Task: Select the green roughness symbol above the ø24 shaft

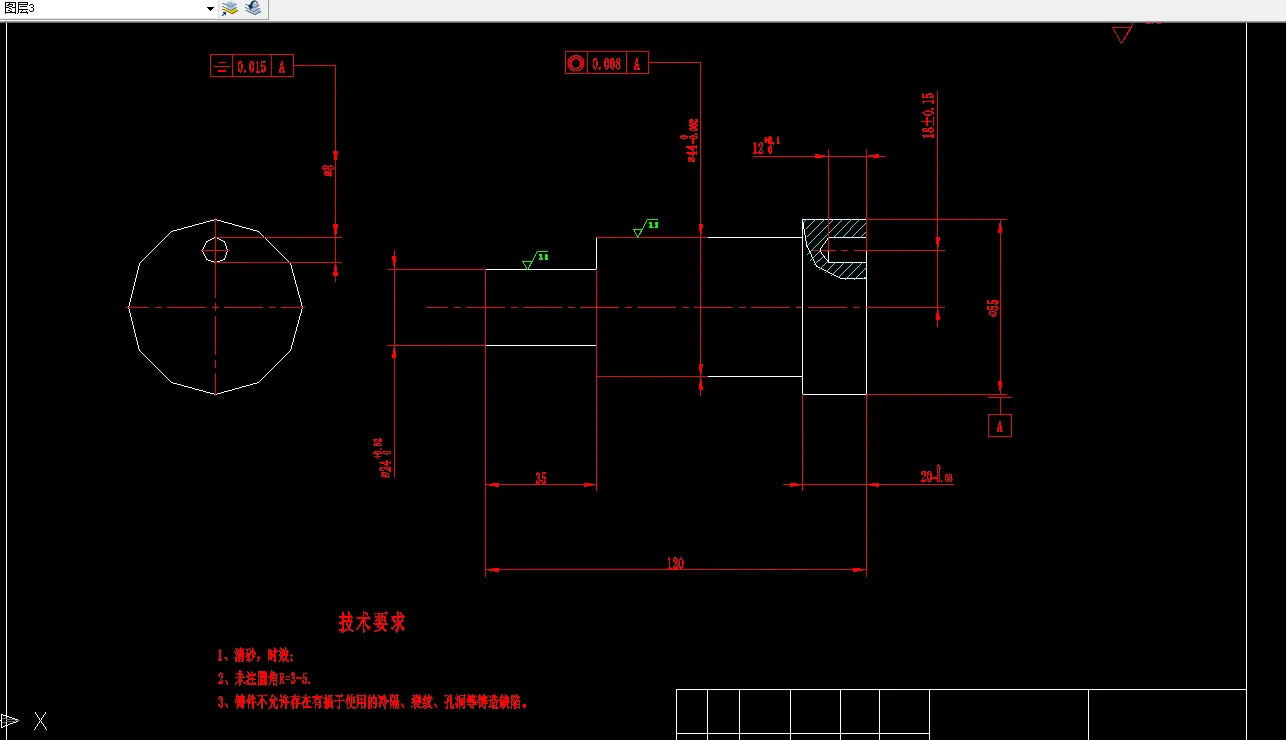Action: (x=536, y=261)
